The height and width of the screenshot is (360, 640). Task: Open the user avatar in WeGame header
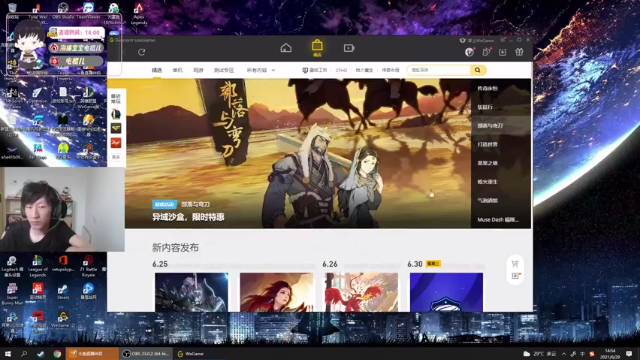coord(469,52)
